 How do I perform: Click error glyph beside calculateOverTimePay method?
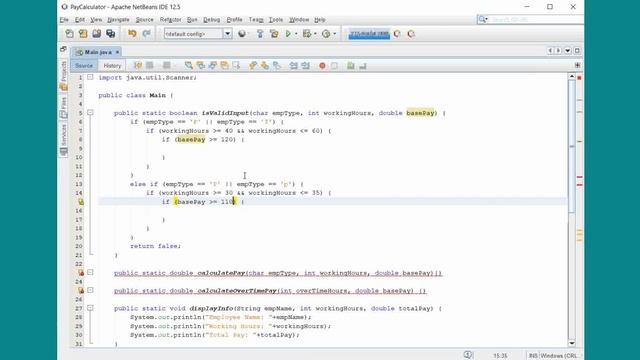pyautogui.click(x=81, y=291)
